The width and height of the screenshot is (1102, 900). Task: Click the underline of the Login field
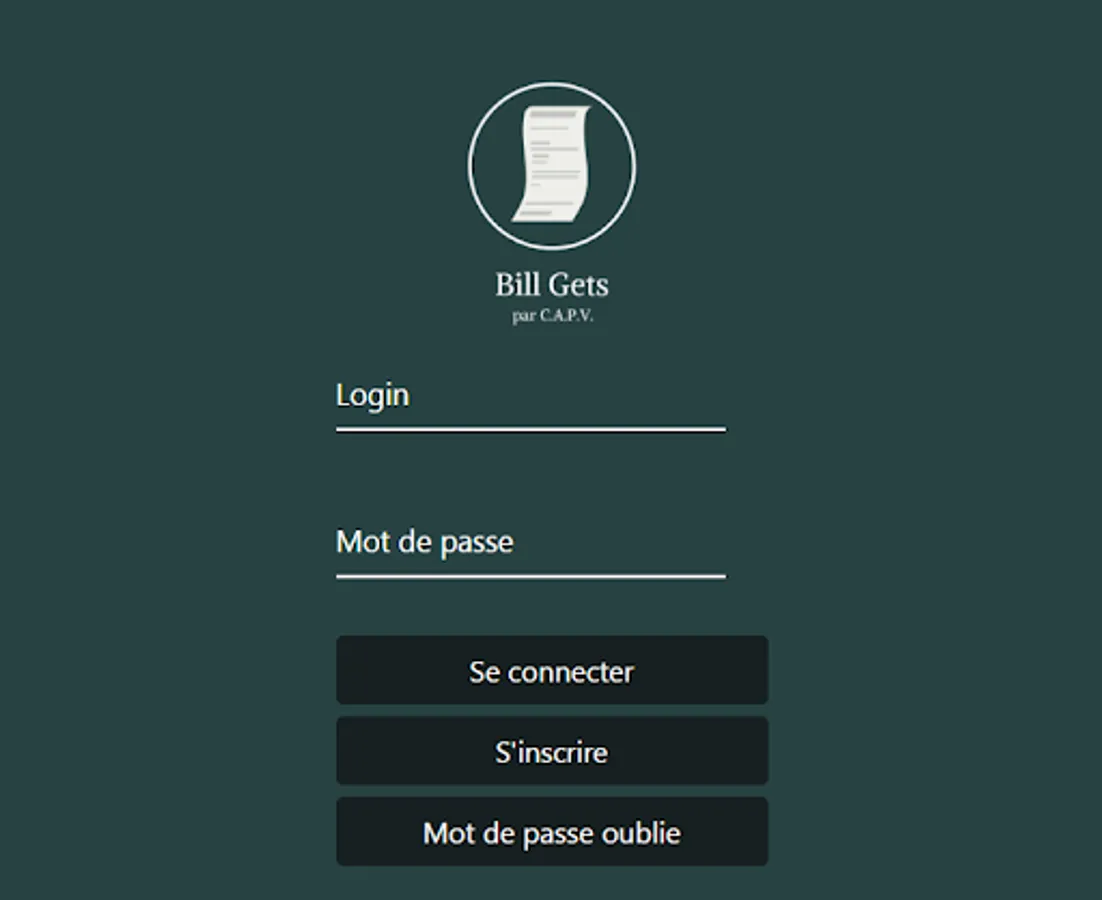click(531, 429)
